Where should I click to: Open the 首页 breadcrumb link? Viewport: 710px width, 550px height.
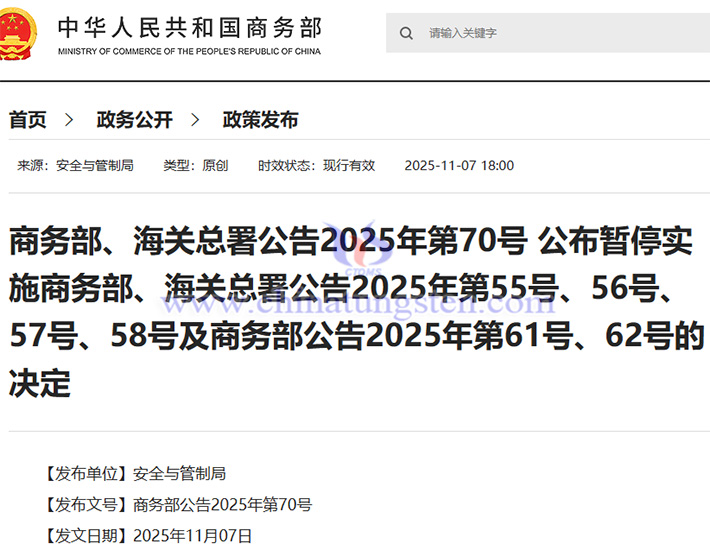[x=28, y=120]
